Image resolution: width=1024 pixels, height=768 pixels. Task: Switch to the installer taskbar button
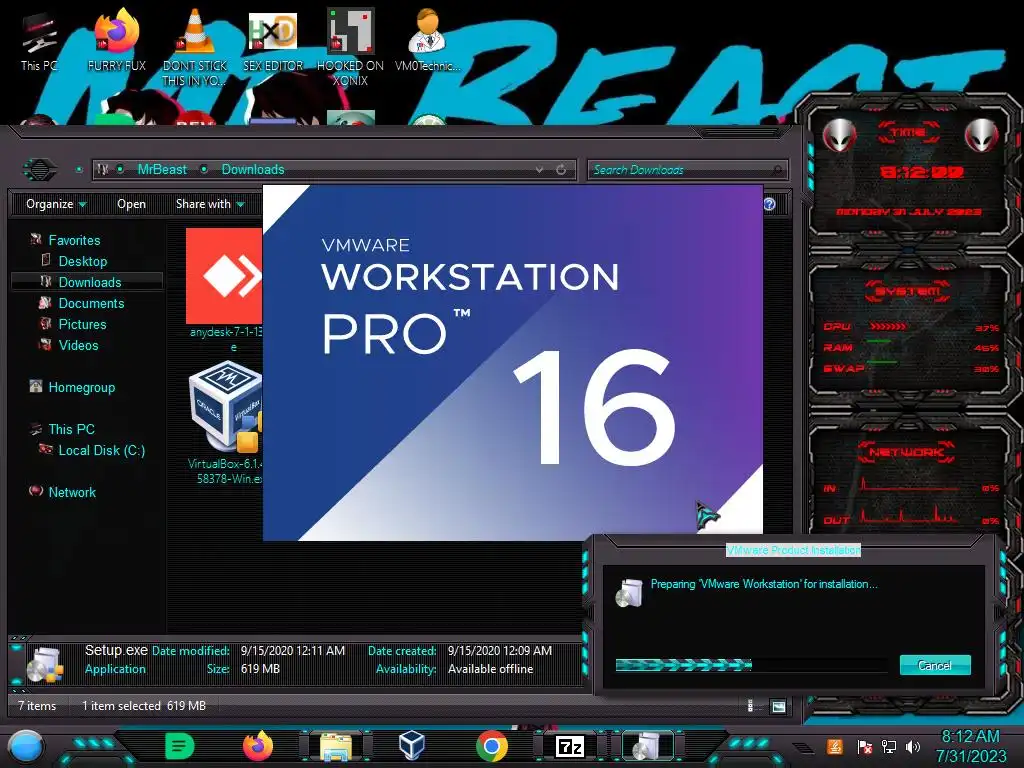click(x=647, y=746)
